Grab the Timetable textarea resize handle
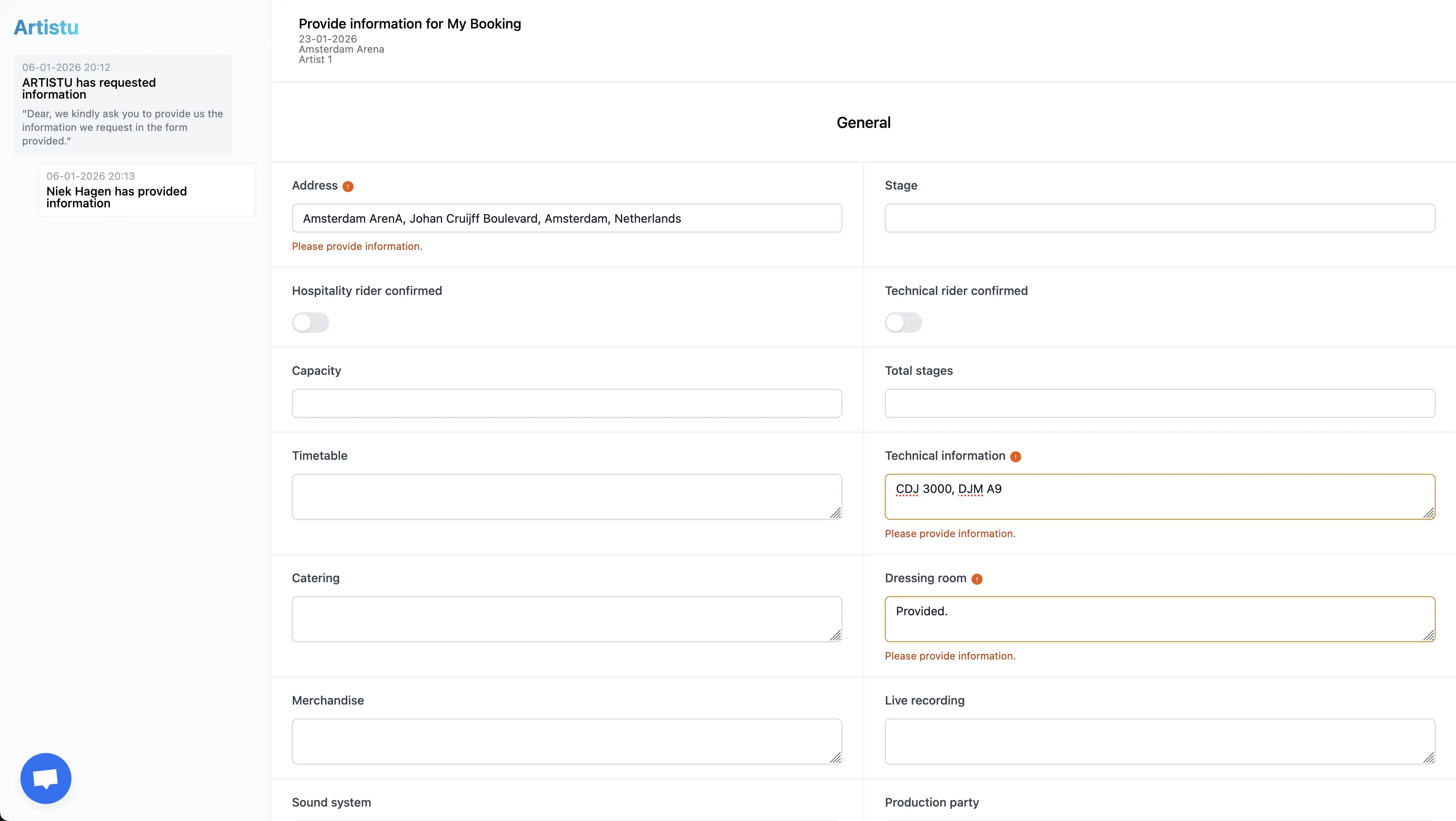The width and height of the screenshot is (1456, 821). pyautogui.click(x=836, y=512)
